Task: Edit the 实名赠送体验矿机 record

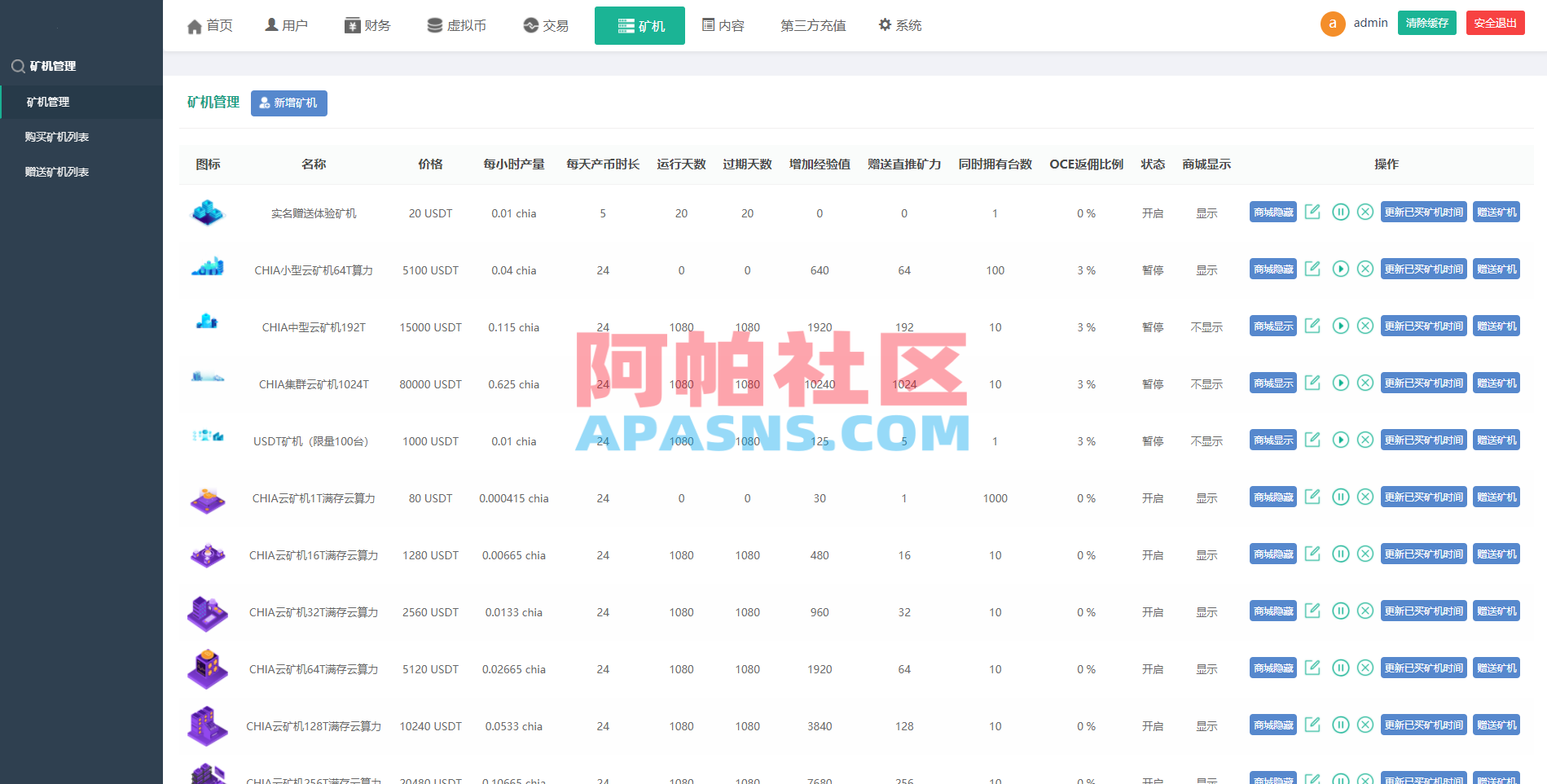Action: pos(1312,212)
